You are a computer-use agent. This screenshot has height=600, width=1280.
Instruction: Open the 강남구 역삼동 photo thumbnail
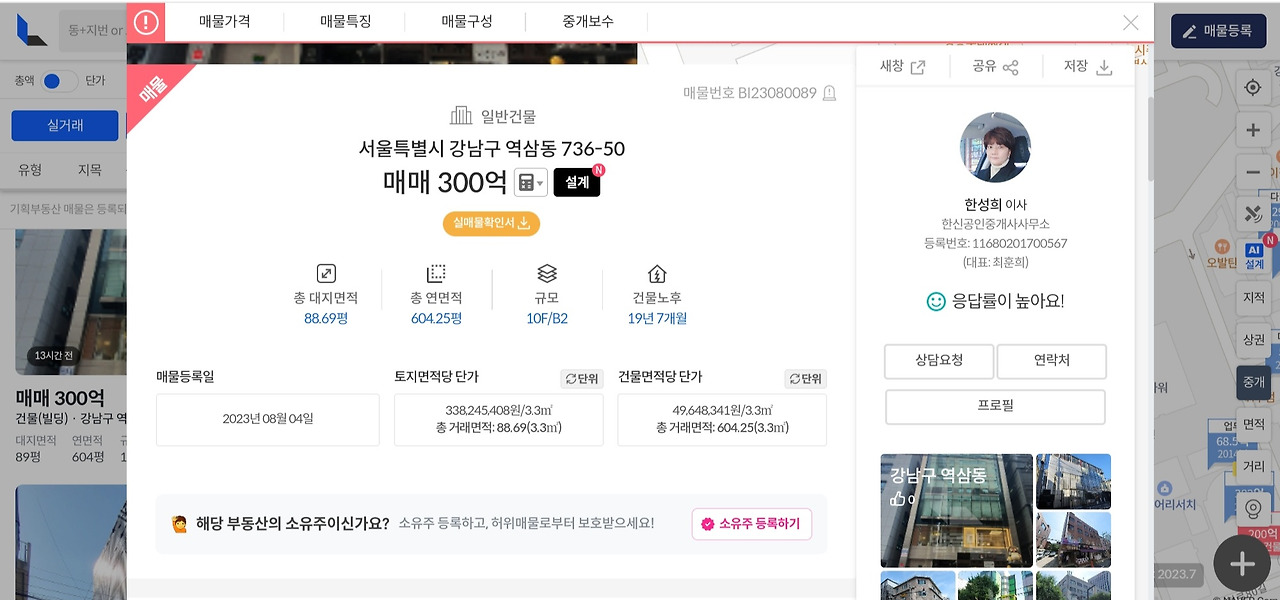pos(956,510)
